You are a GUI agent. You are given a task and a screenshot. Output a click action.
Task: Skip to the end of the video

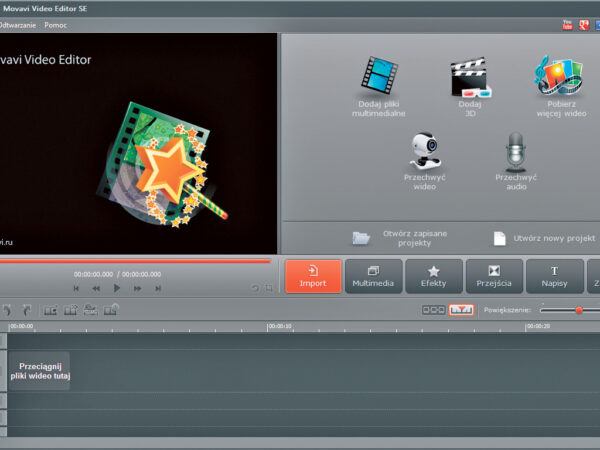(158, 288)
